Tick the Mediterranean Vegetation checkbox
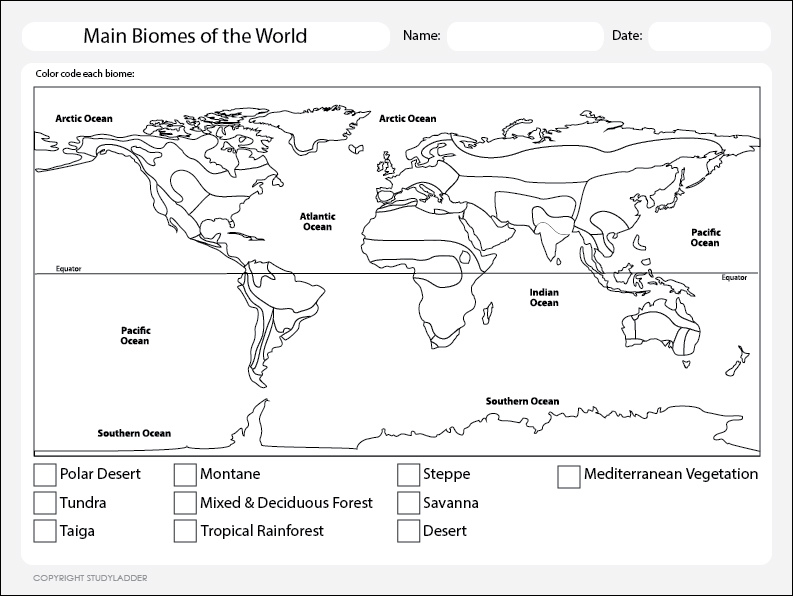793x596 pixels. 569,476
